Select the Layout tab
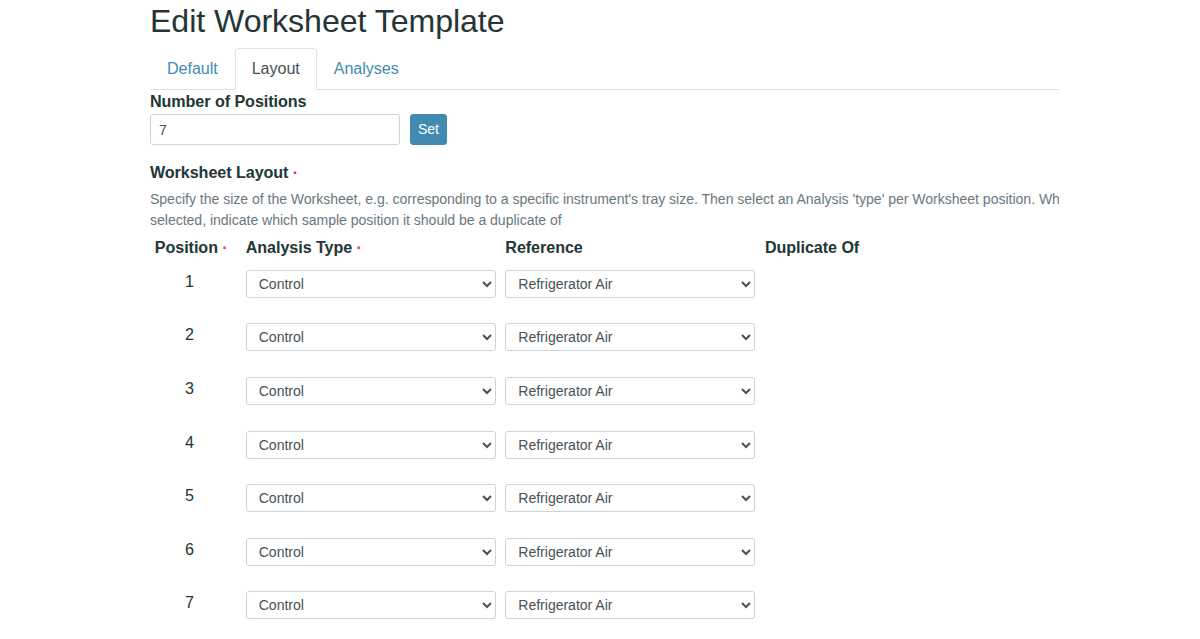The width and height of the screenshot is (1200, 639). [x=276, y=69]
